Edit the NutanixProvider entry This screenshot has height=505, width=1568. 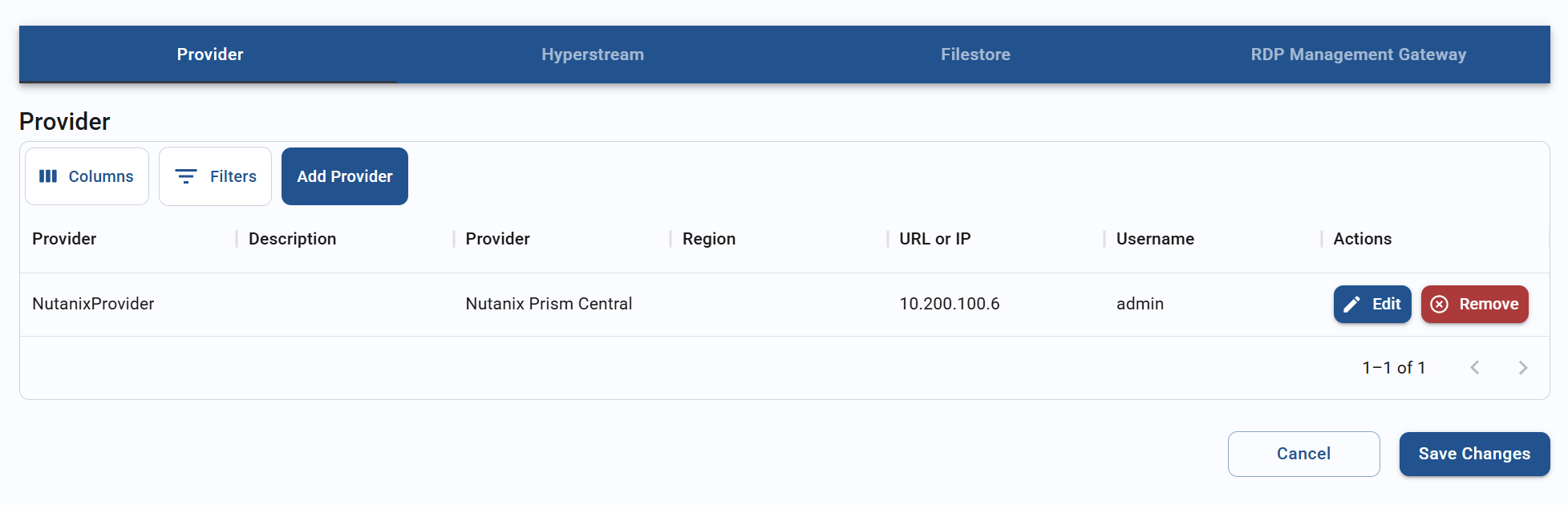click(x=1372, y=304)
